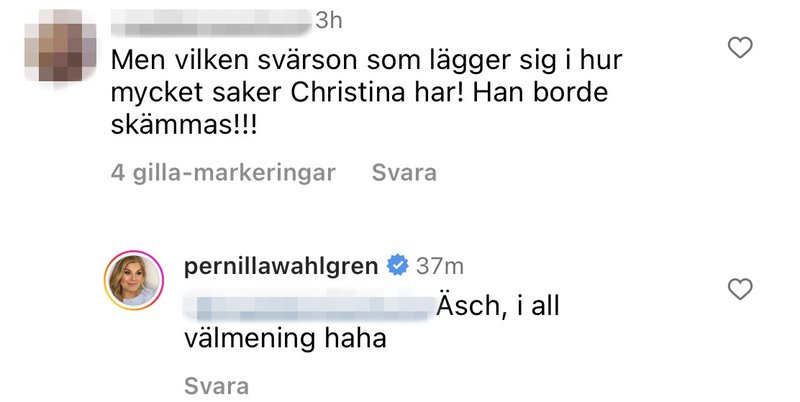Click the 37m timestamp
800x402 pixels.
pyautogui.click(x=439, y=266)
